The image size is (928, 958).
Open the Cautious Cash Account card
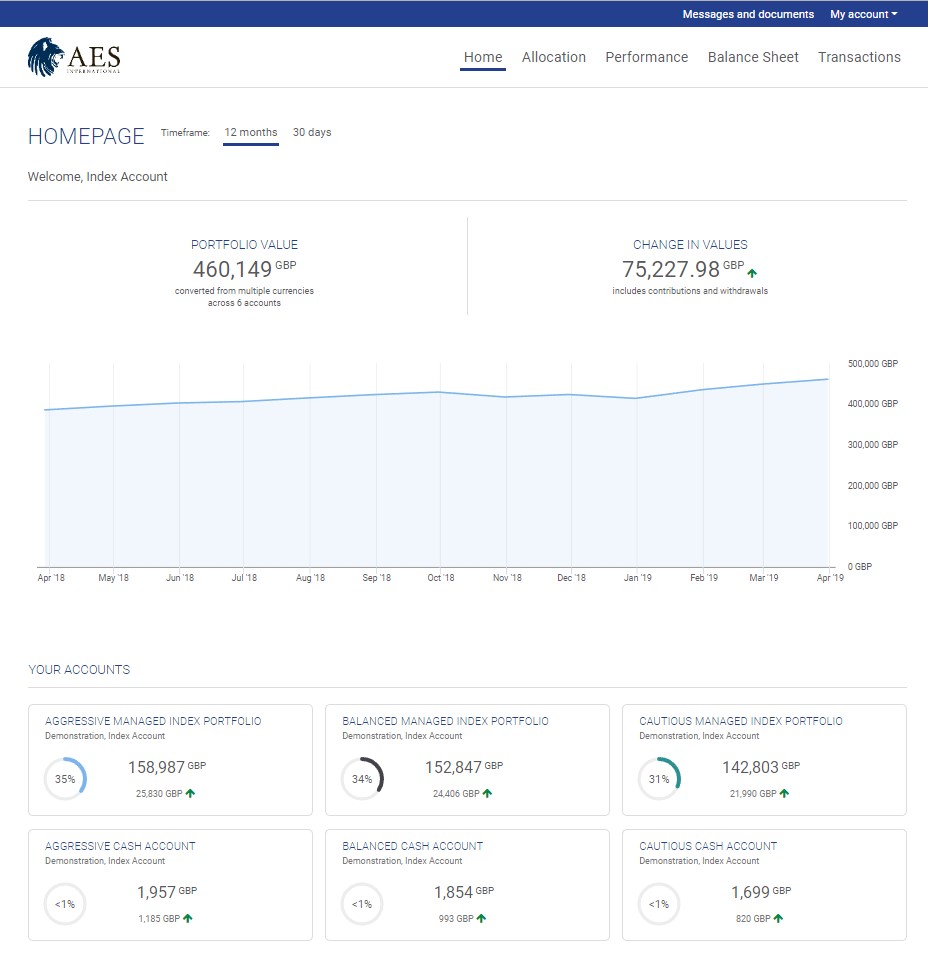[764, 885]
